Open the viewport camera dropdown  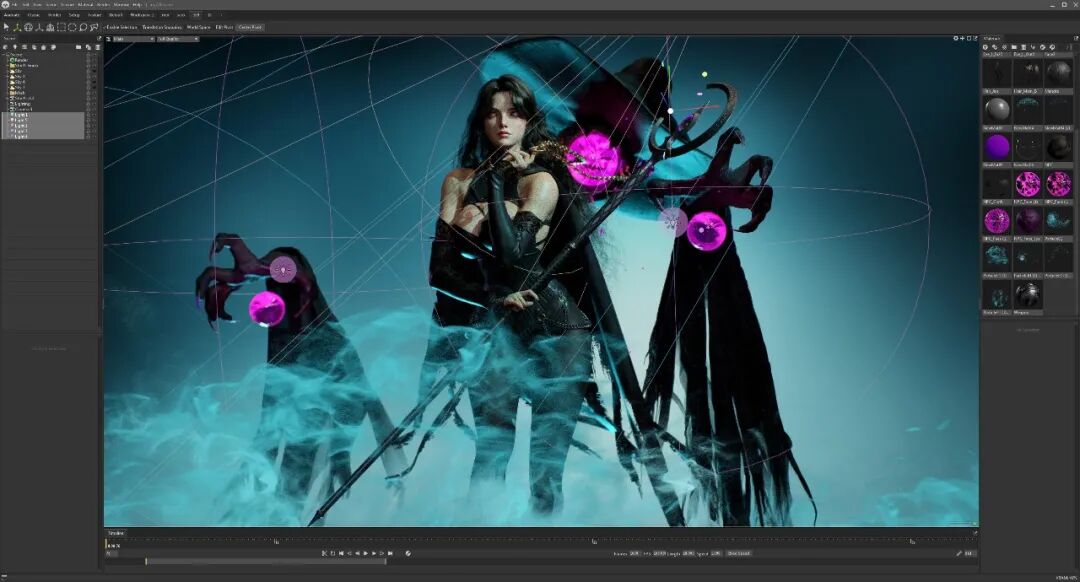click(133, 39)
